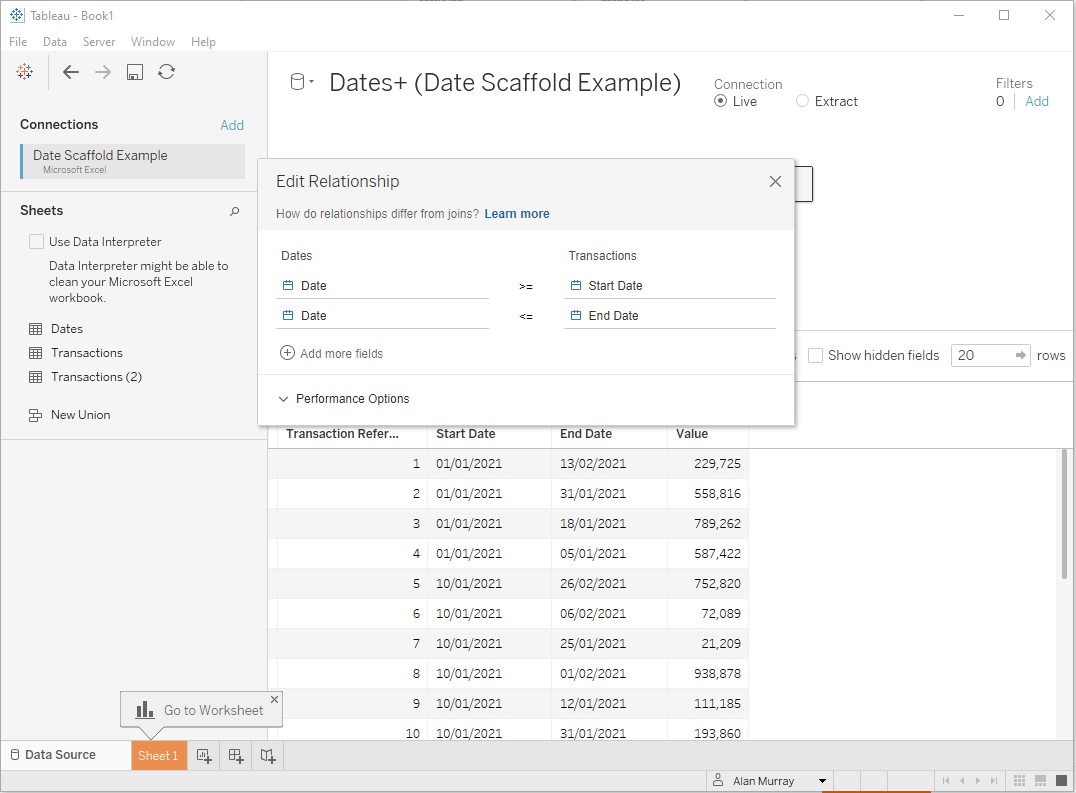
Task: Click the Learn more link
Action: 516,213
